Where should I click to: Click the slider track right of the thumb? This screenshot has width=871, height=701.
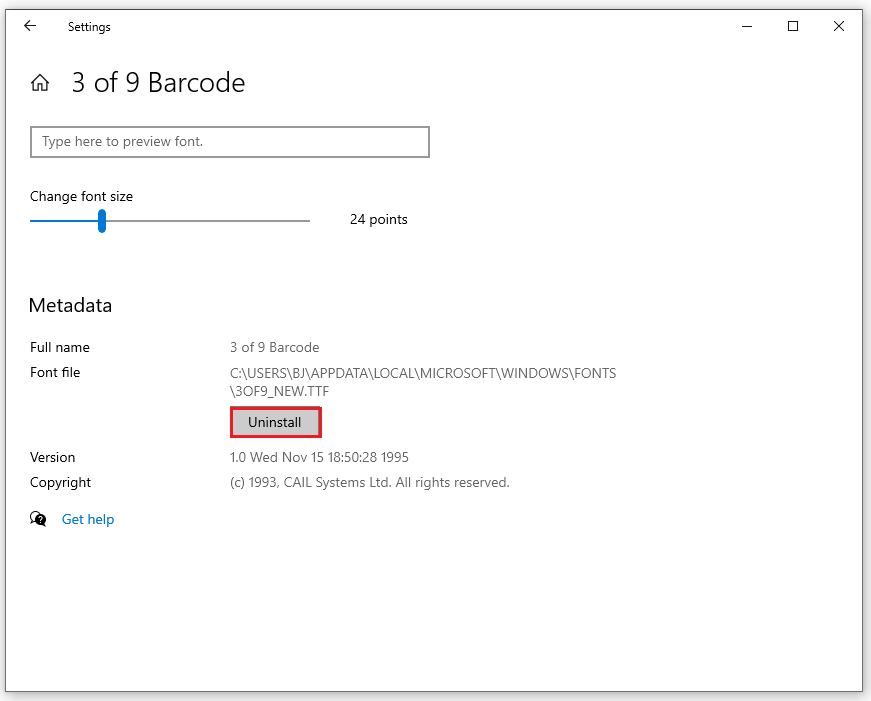210,220
